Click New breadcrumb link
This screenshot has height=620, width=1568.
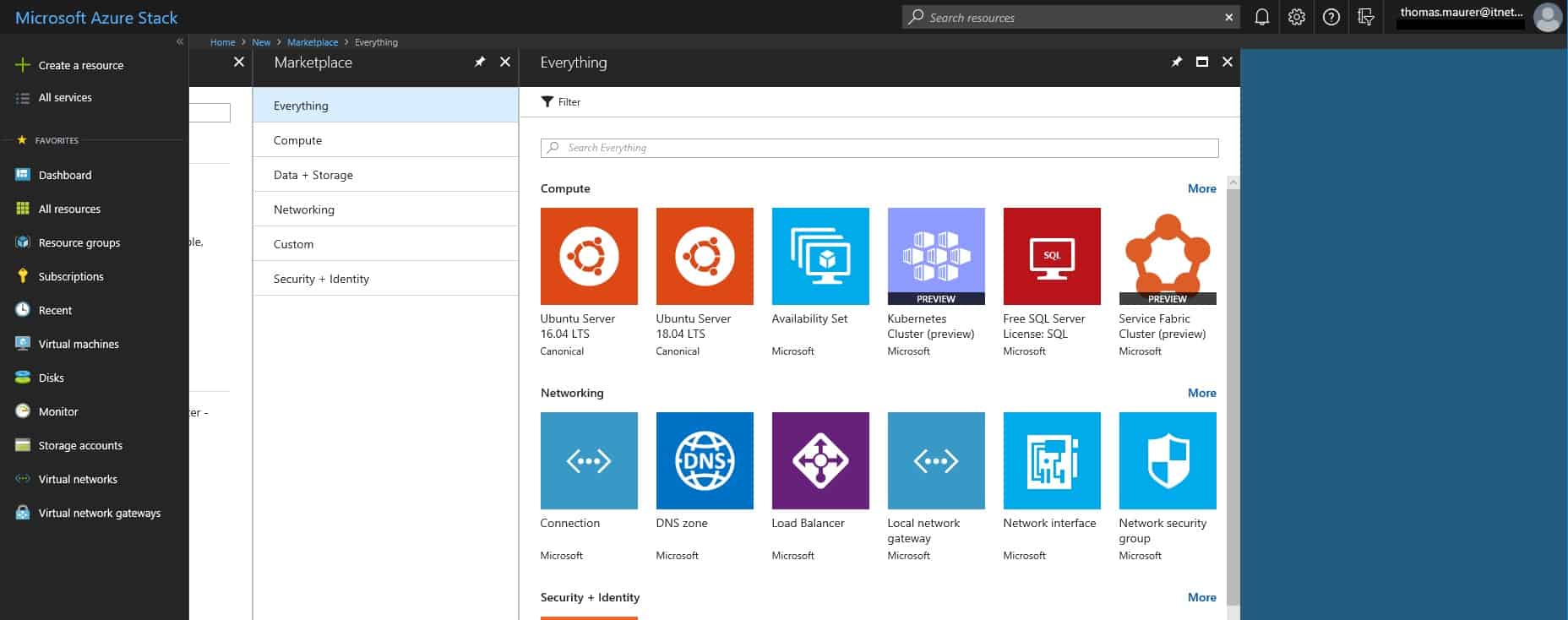tap(261, 42)
